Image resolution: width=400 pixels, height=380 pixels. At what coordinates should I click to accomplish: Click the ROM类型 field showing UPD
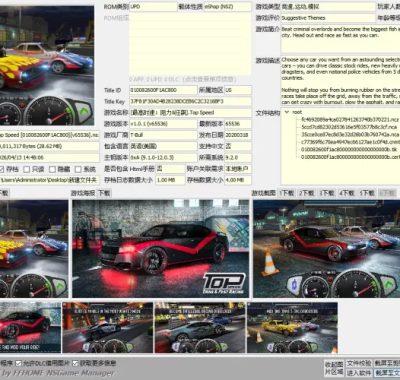[153, 6]
